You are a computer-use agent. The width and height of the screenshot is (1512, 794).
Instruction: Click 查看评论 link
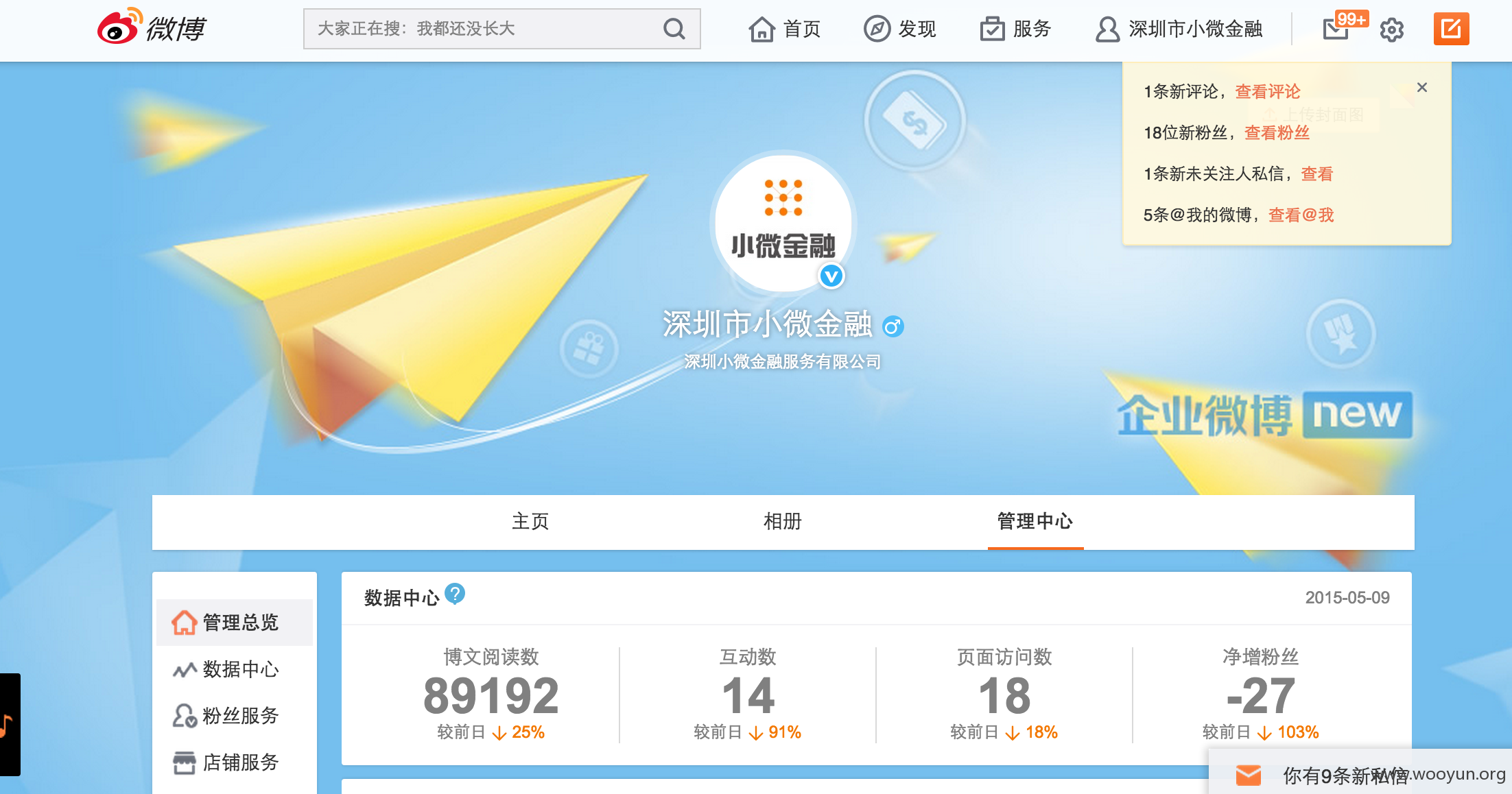[1268, 92]
